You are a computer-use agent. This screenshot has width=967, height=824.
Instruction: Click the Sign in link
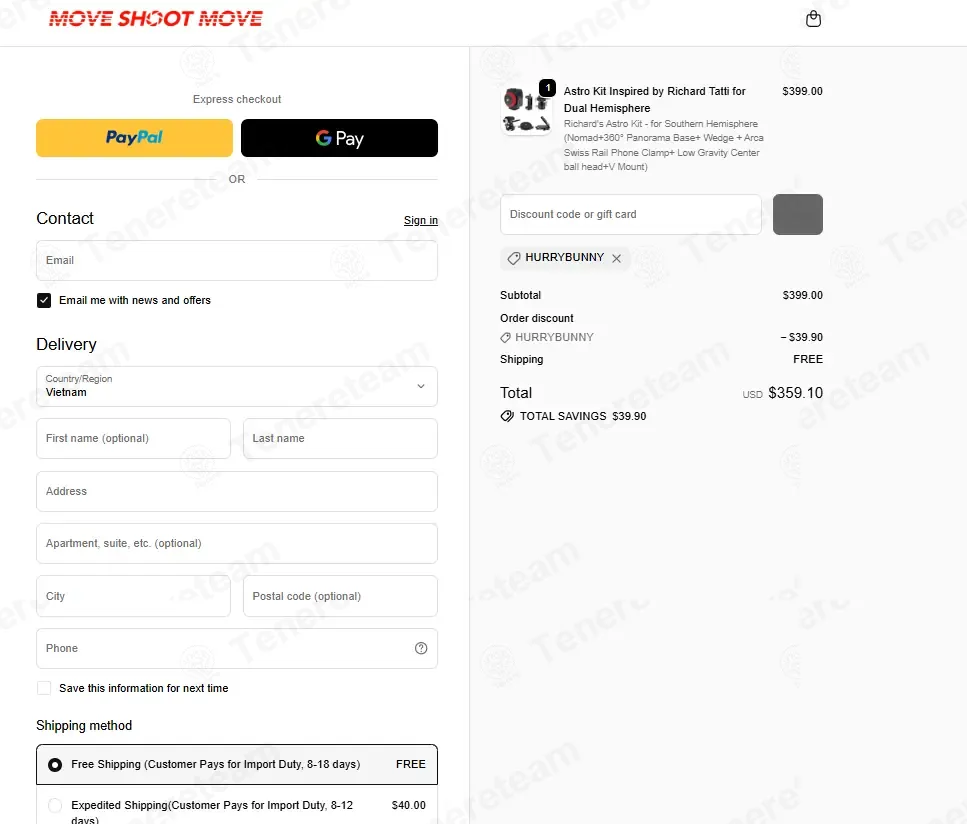tap(421, 220)
